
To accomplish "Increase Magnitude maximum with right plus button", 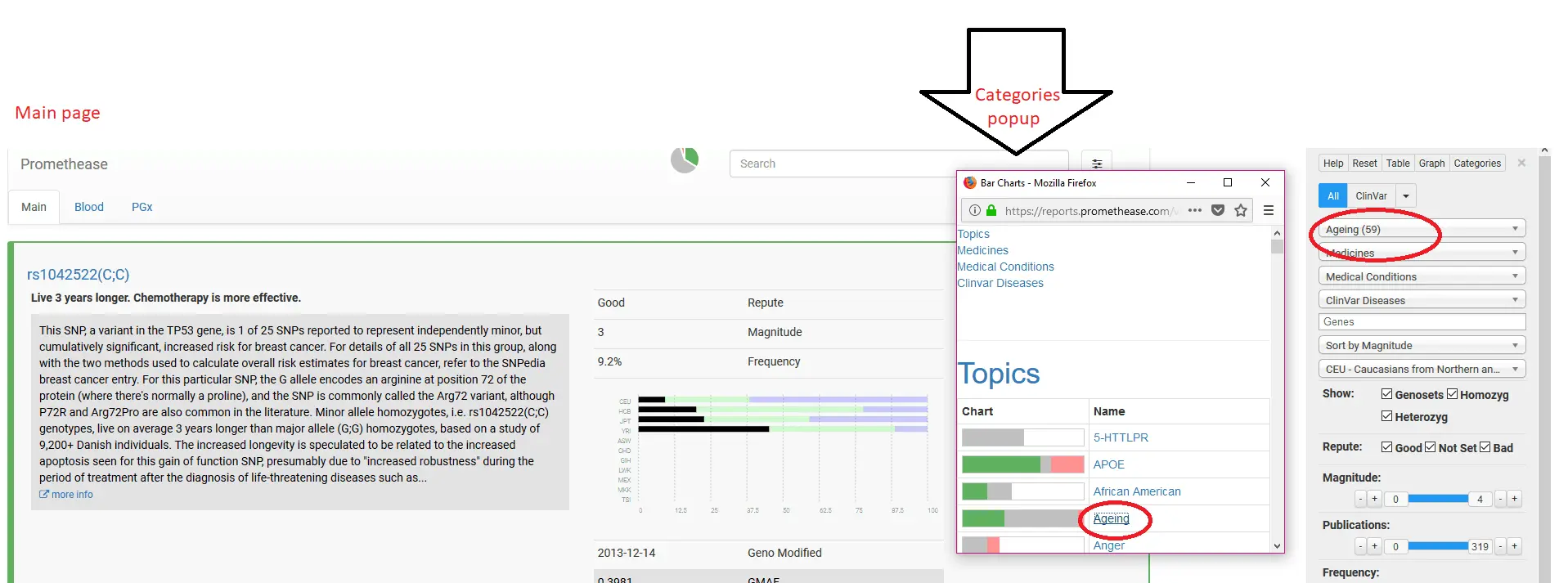I will click(1515, 499).
